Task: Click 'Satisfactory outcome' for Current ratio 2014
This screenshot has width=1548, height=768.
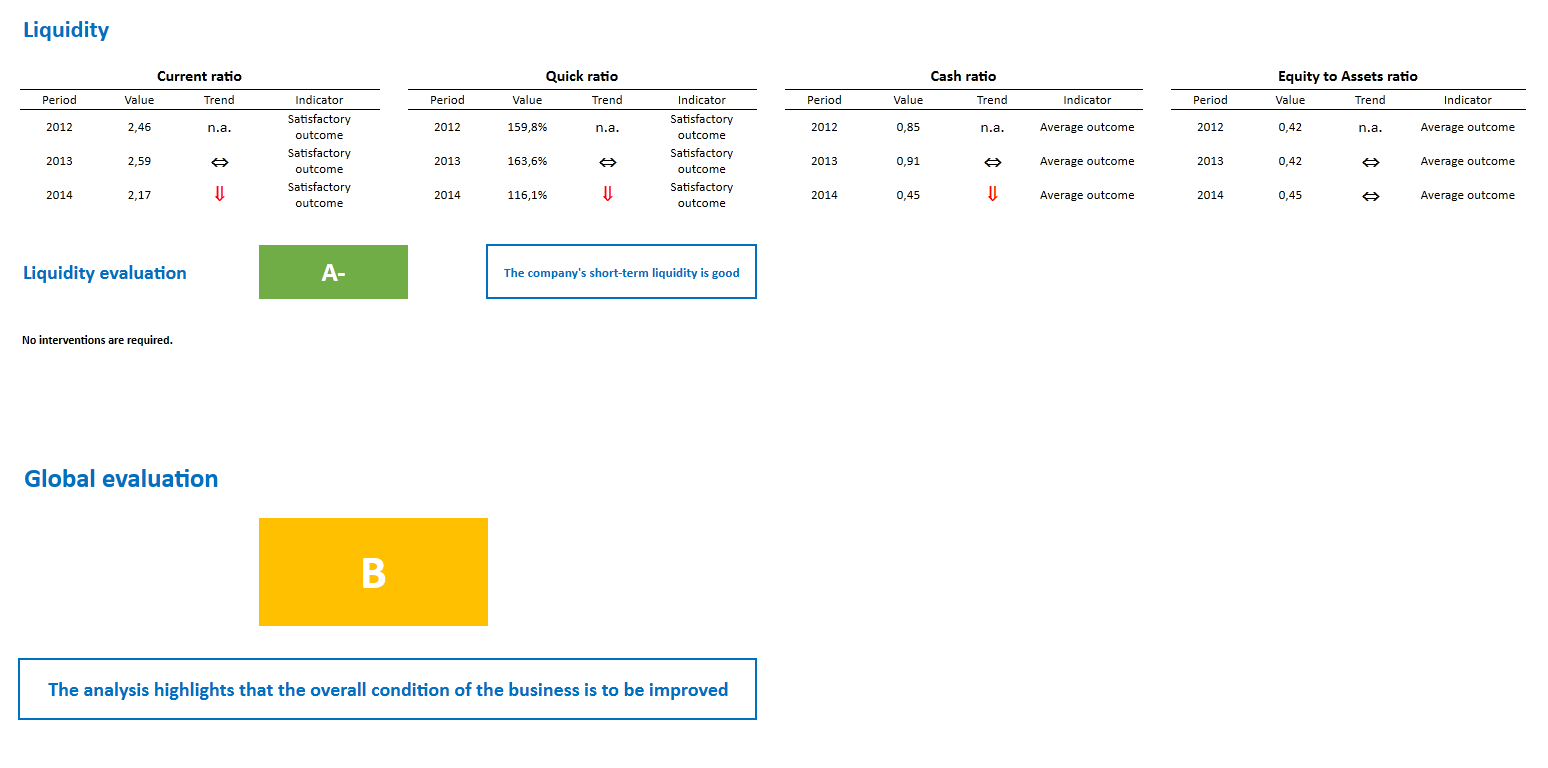Action: point(319,195)
